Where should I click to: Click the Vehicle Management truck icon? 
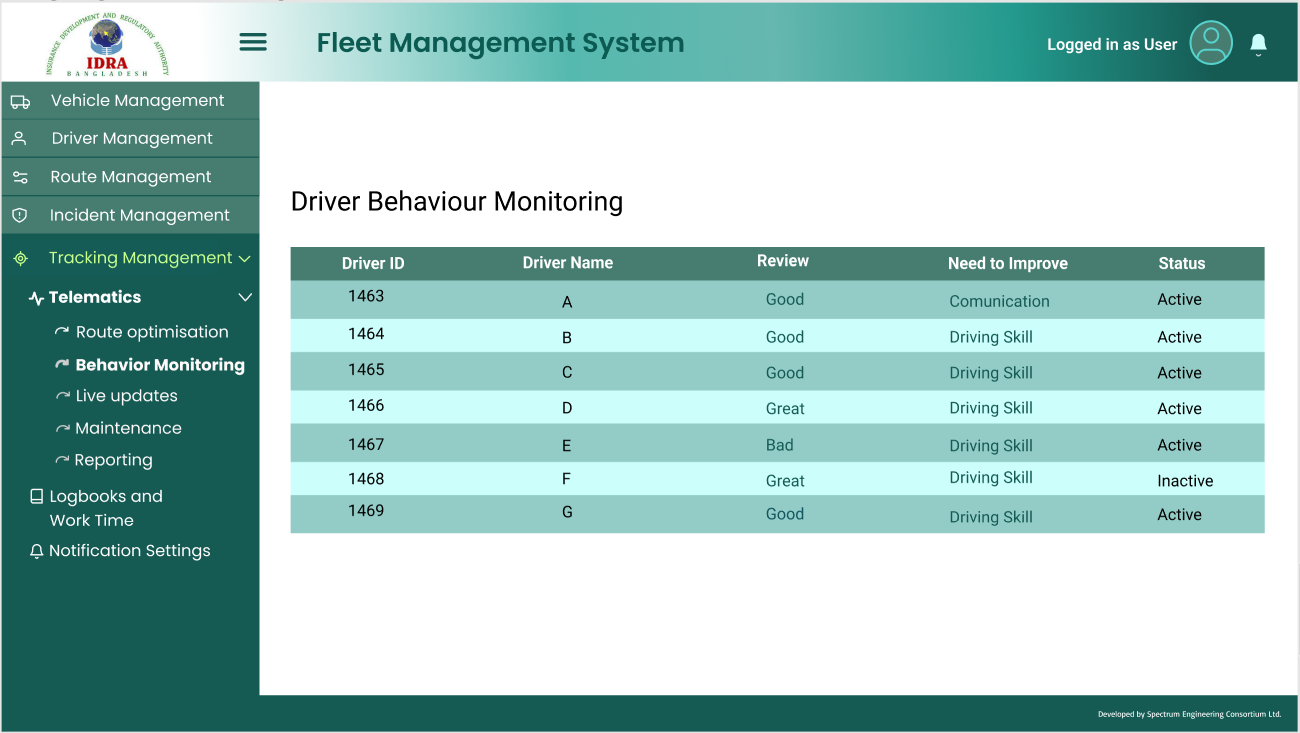pos(20,101)
